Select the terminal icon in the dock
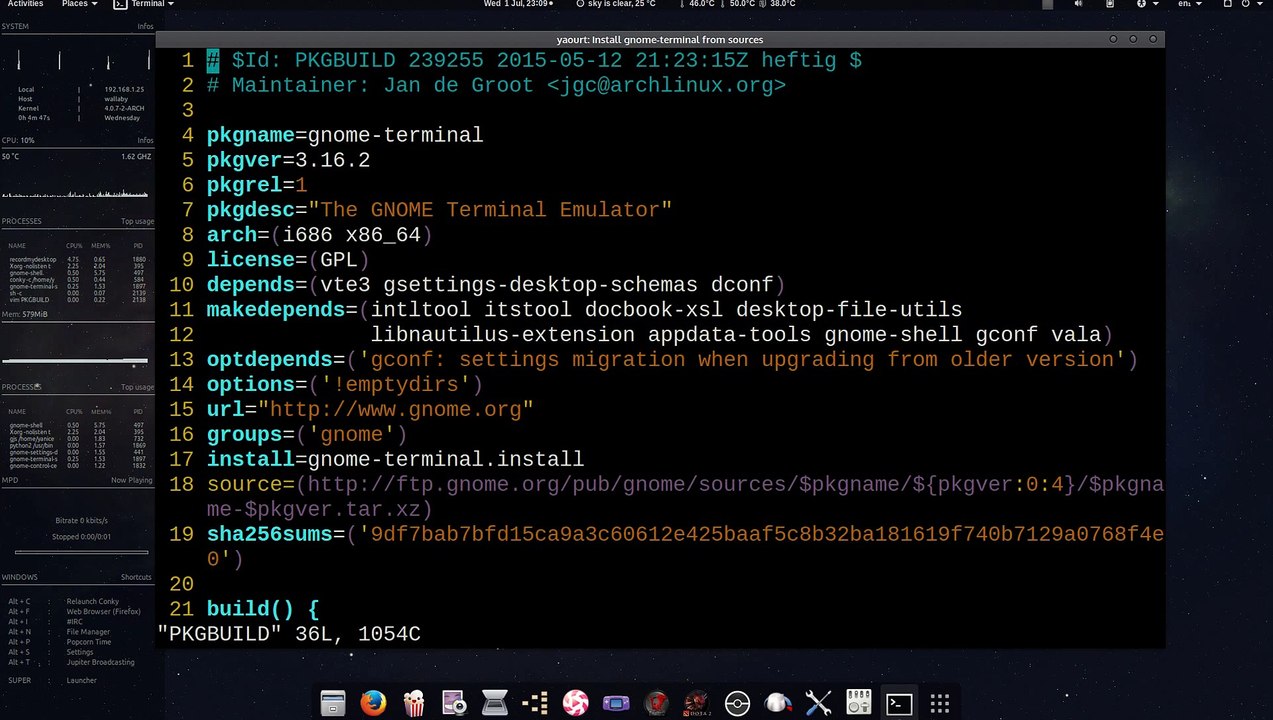The image size is (1273, 720). pos(899,703)
